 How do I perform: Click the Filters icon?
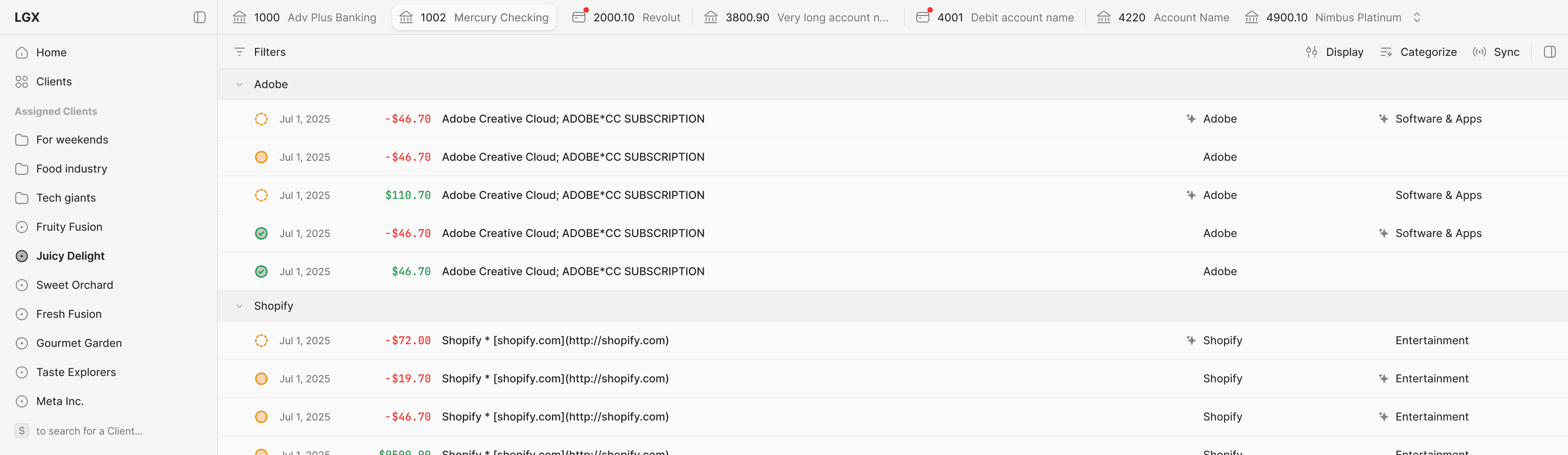pyautogui.click(x=239, y=52)
